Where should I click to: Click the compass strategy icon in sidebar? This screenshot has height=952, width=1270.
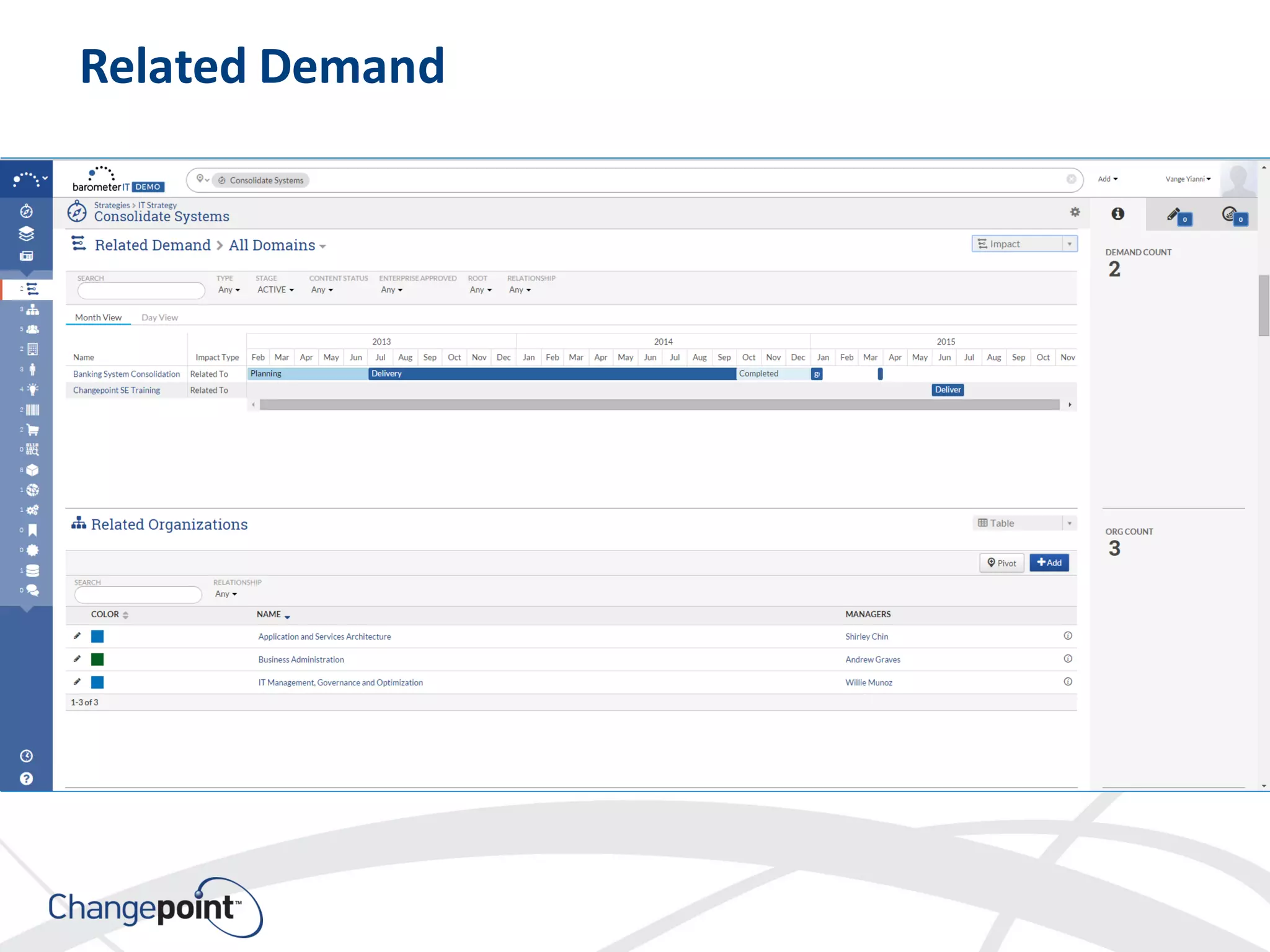pos(26,212)
